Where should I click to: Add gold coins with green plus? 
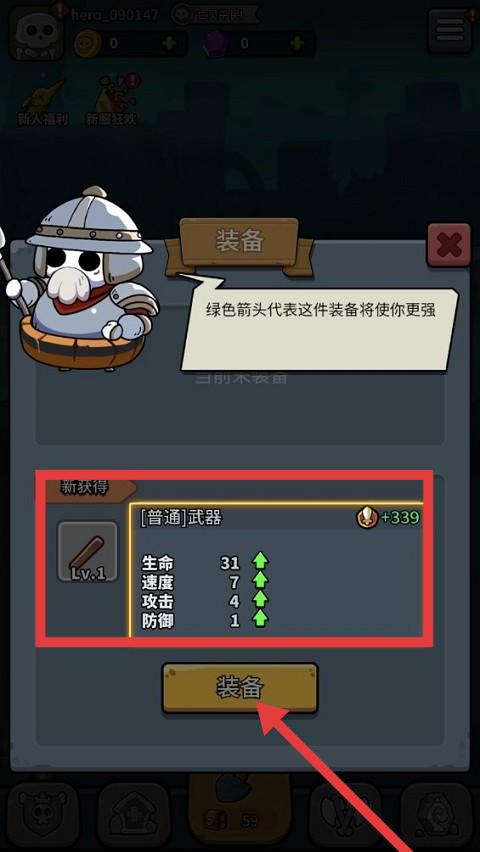click(170, 43)
